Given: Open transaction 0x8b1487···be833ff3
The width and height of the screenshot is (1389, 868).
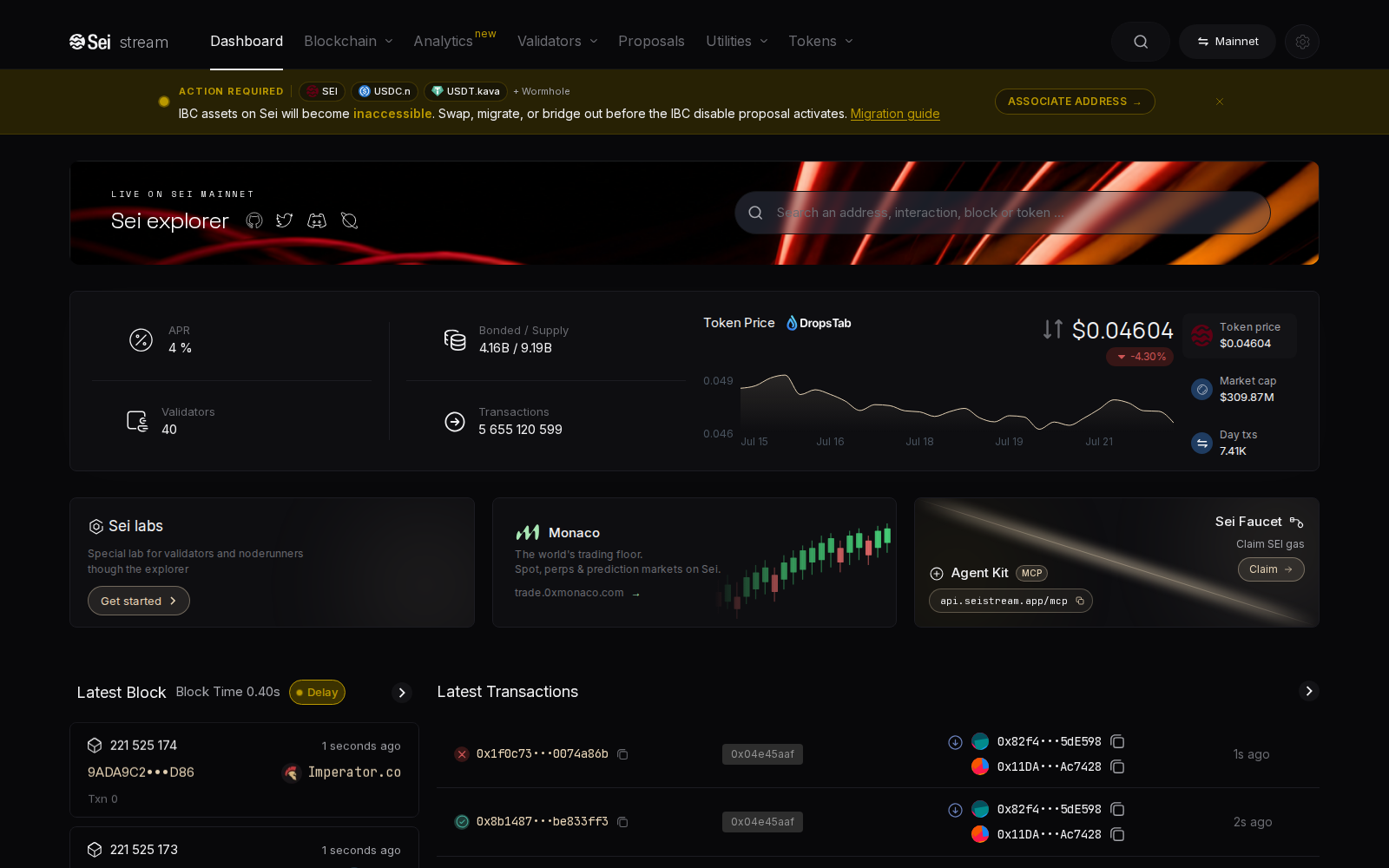Looking at the screenshot, I should pos(542,822).
